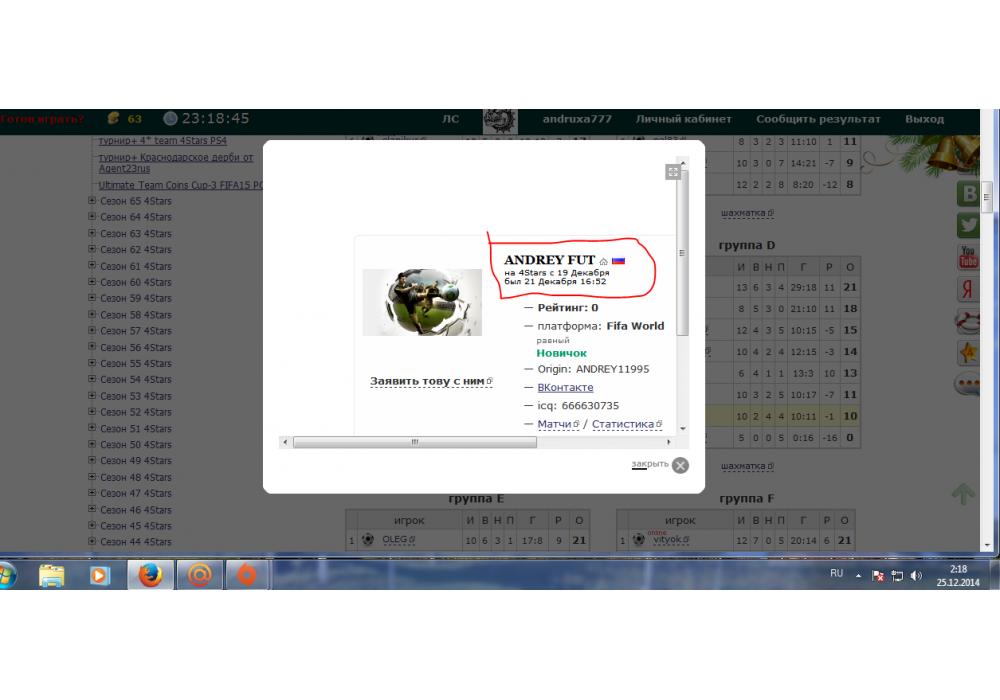Expand Сезон 60 4Stars tree node
Screen dimensions: 1000x700
[x=92, y=281]
